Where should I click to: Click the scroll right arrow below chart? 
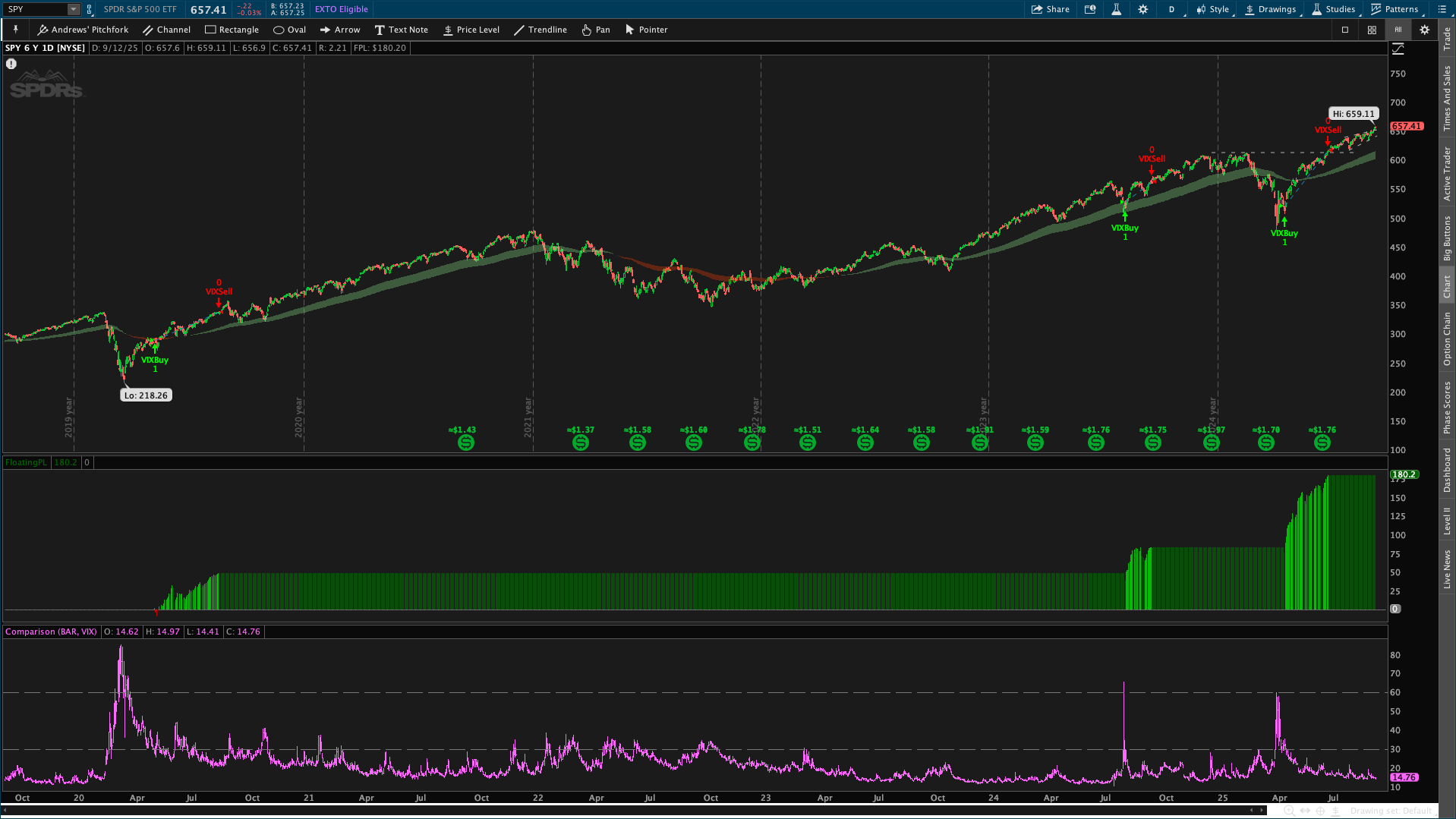click(x=1262, y=811)
